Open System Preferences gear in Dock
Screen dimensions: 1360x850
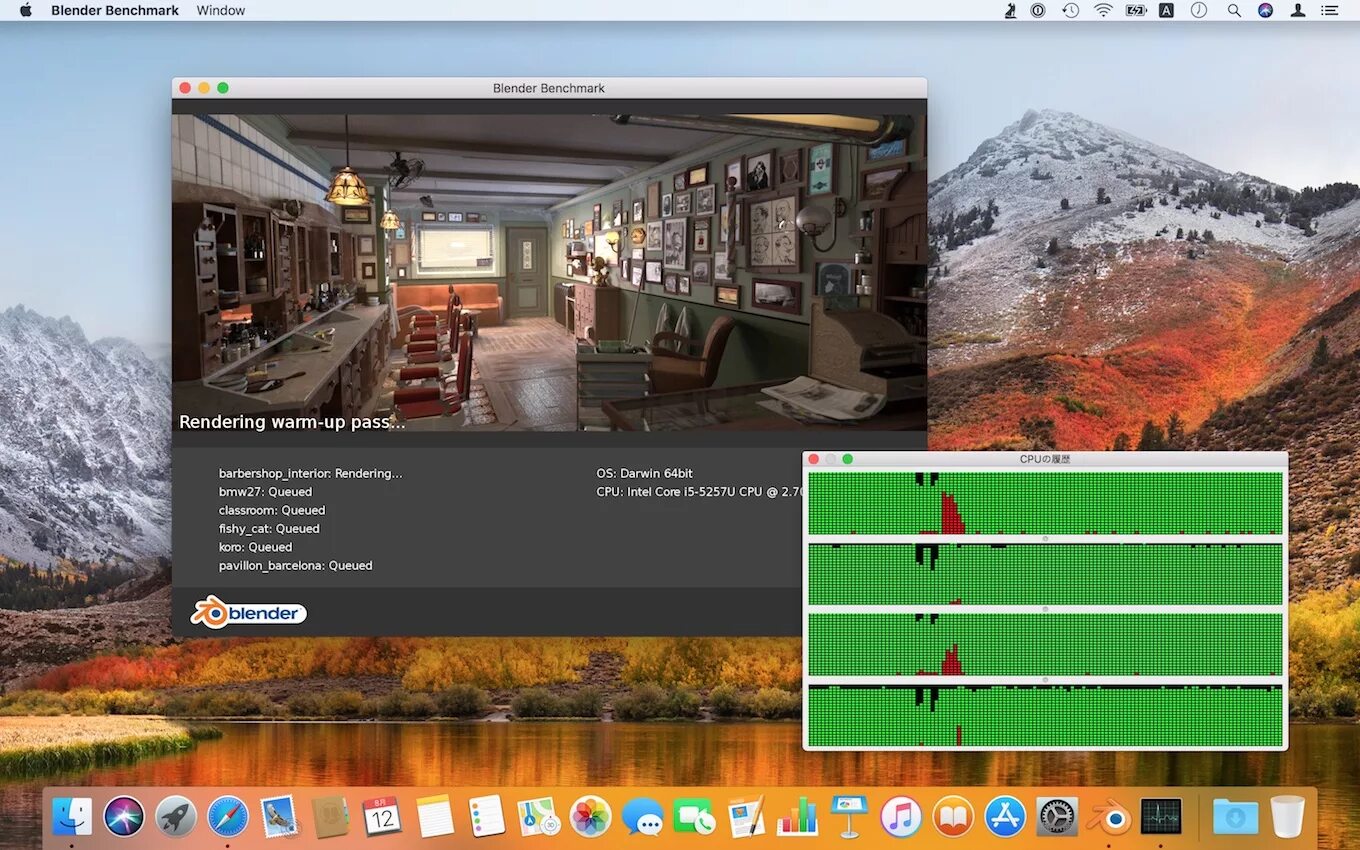[1057, 816]
